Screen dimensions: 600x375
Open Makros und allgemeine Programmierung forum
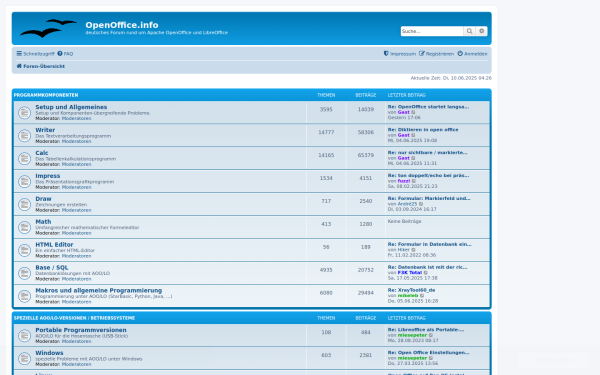(99, 290)
